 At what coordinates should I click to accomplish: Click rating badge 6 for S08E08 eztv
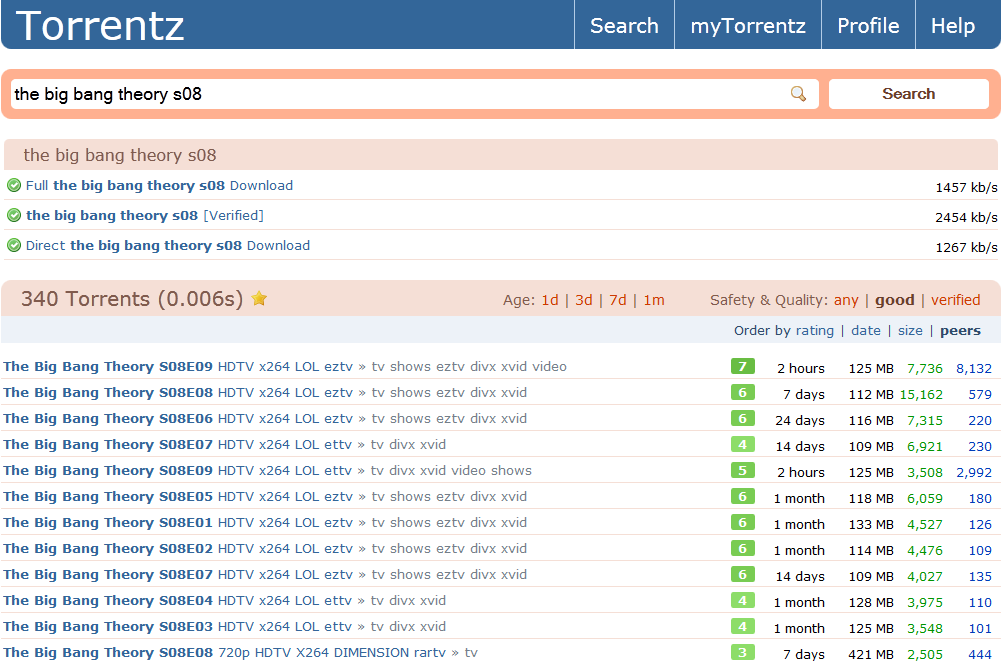(743, 393)
